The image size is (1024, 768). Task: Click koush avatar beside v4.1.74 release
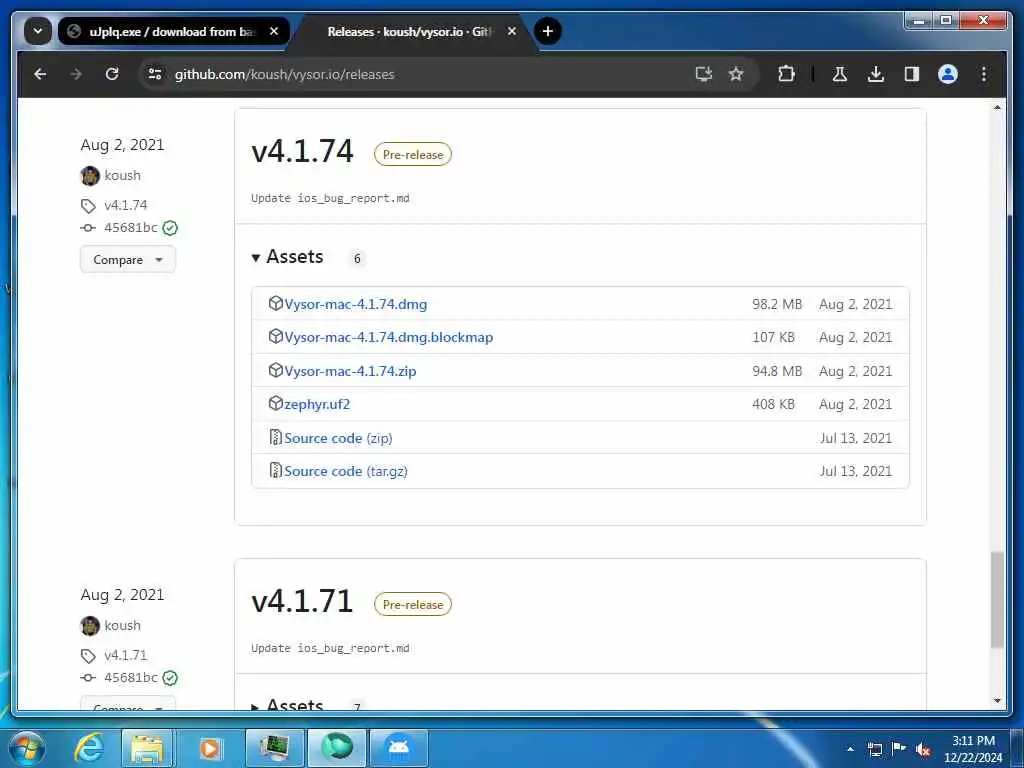pyautogui.click(x=89, y=176)
